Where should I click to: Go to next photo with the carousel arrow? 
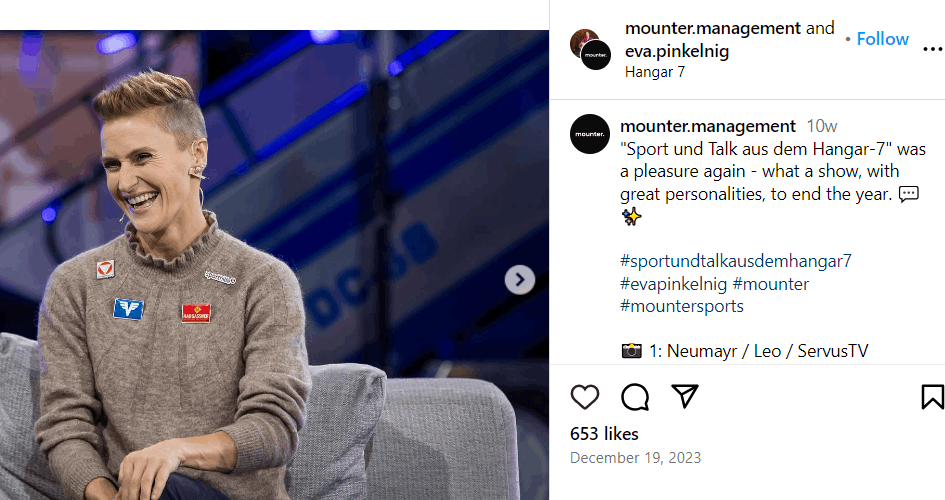point(519,280)
